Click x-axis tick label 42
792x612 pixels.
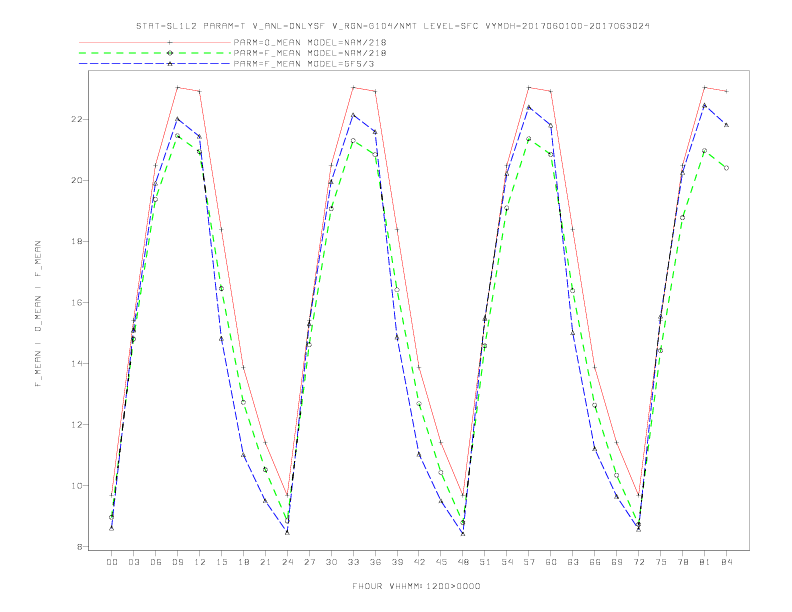(419, 562)
